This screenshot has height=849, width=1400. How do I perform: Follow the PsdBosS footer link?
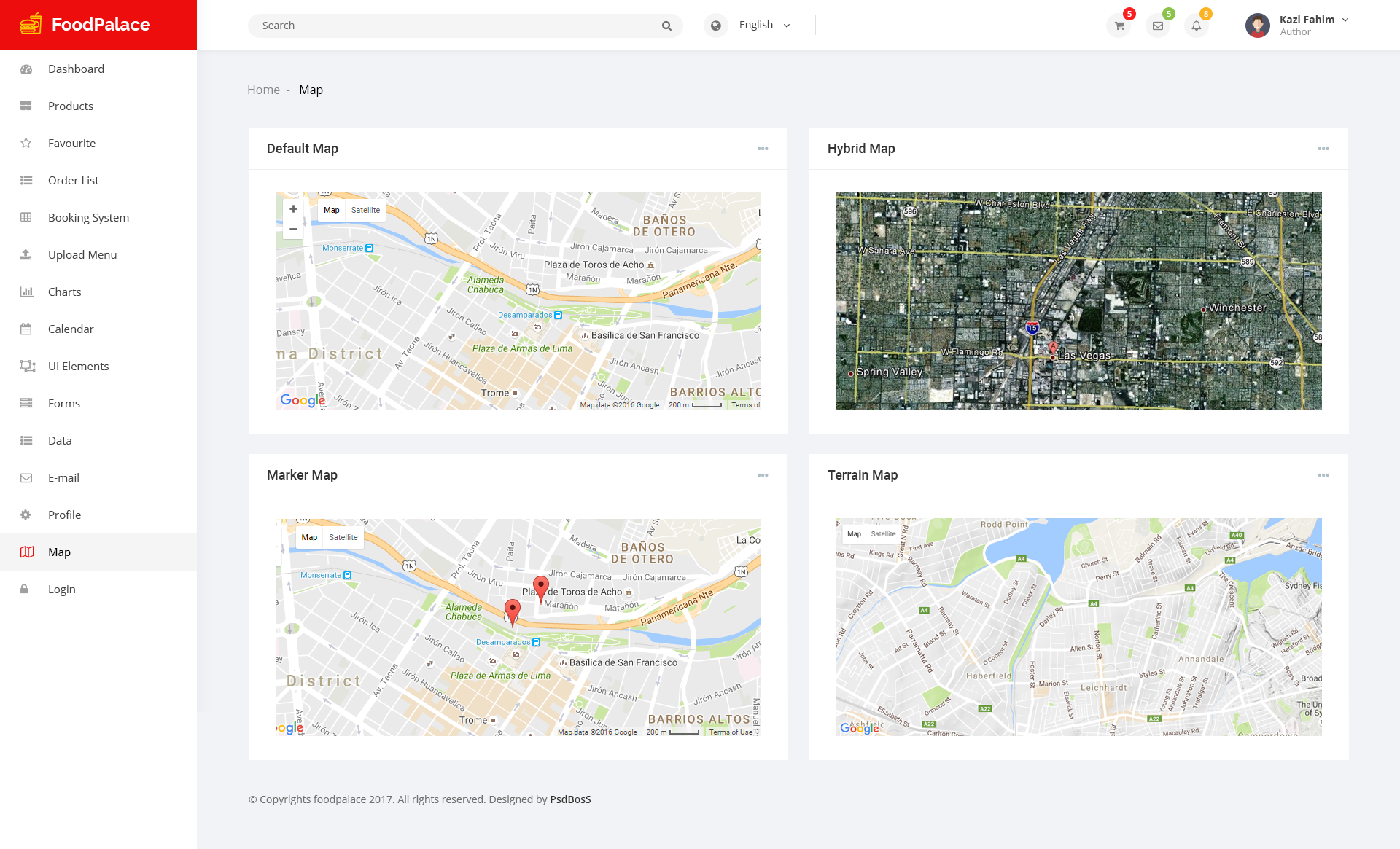pyautogui.click(x=570, y=799)
